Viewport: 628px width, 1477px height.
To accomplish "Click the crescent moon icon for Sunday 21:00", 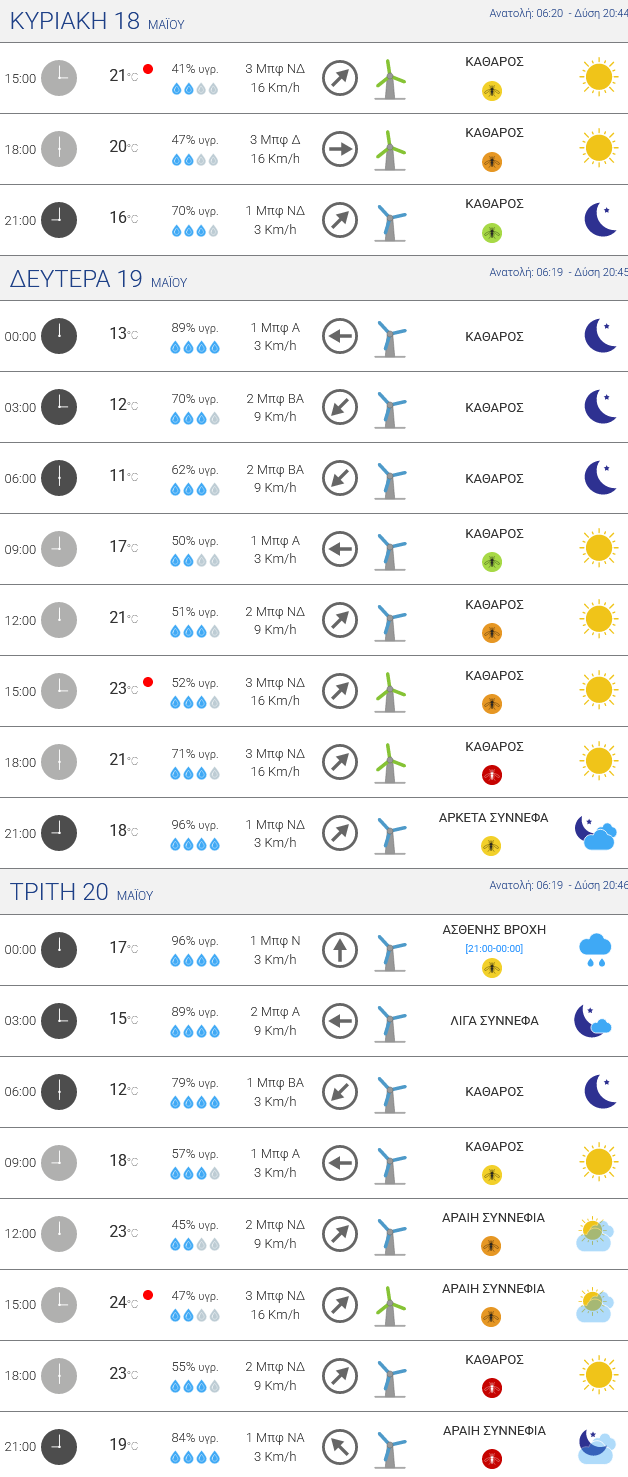I will point(600,220).
